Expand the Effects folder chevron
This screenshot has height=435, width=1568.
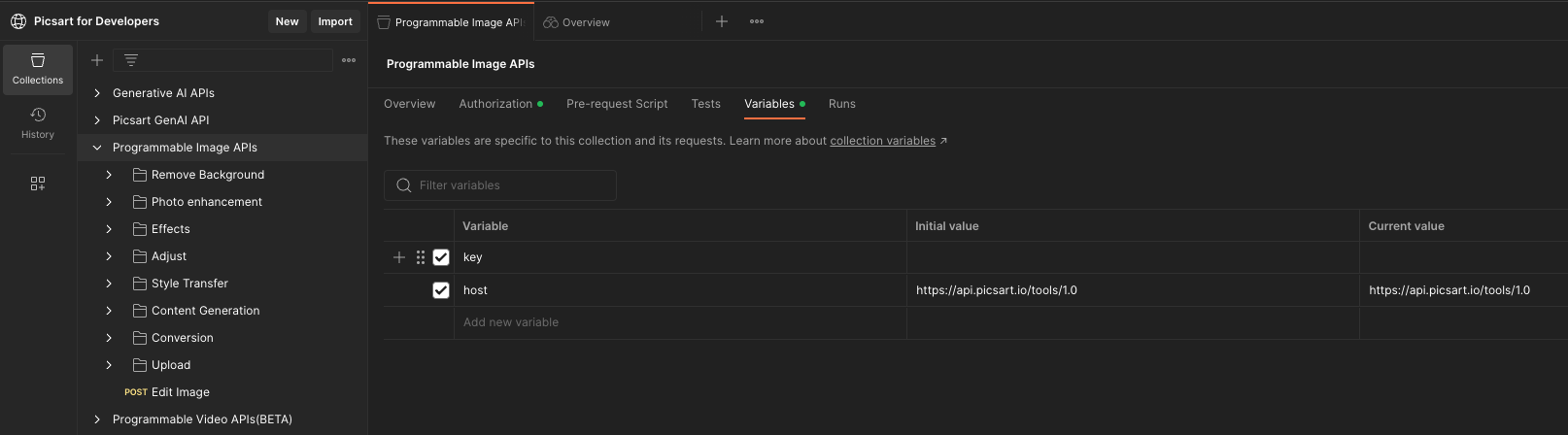(109, 229)
